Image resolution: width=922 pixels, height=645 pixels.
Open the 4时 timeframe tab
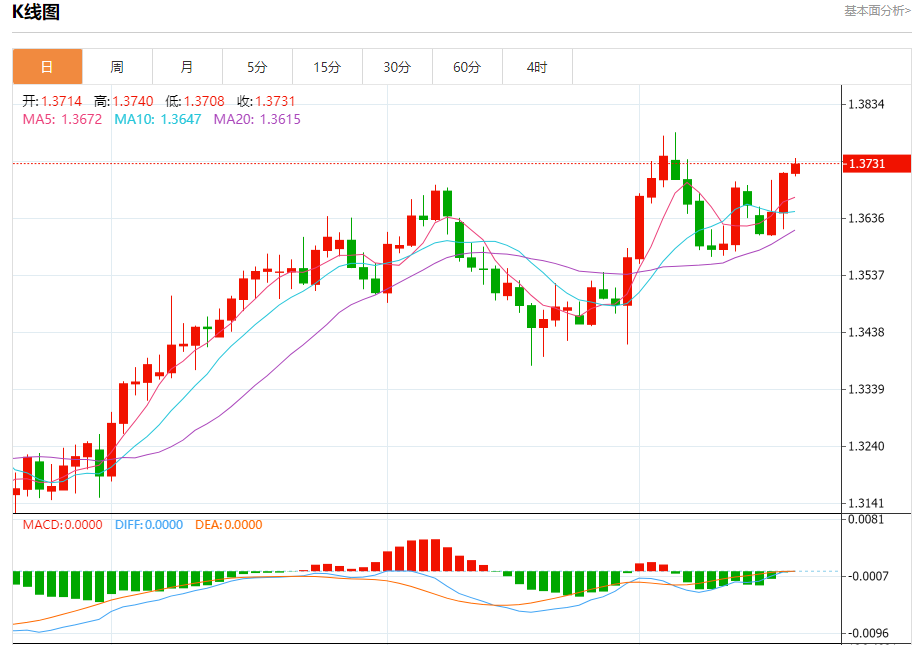pyautogui.click(x=537, y=67)
